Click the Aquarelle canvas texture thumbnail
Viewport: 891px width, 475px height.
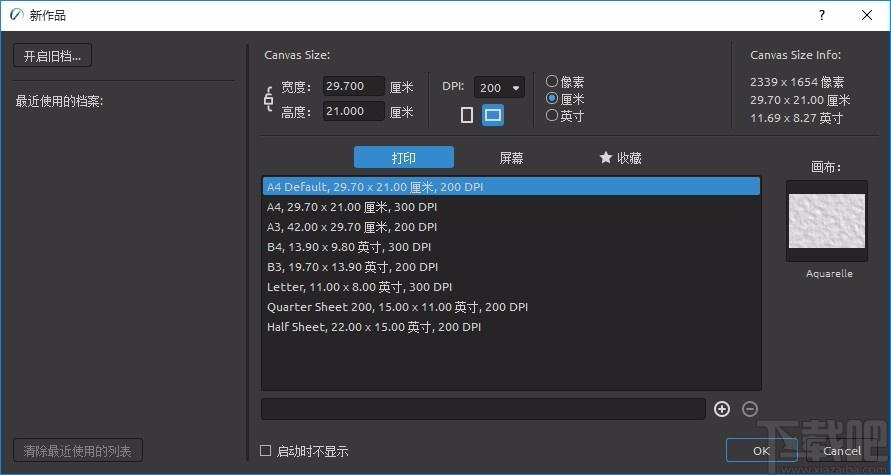click(827, 221)
